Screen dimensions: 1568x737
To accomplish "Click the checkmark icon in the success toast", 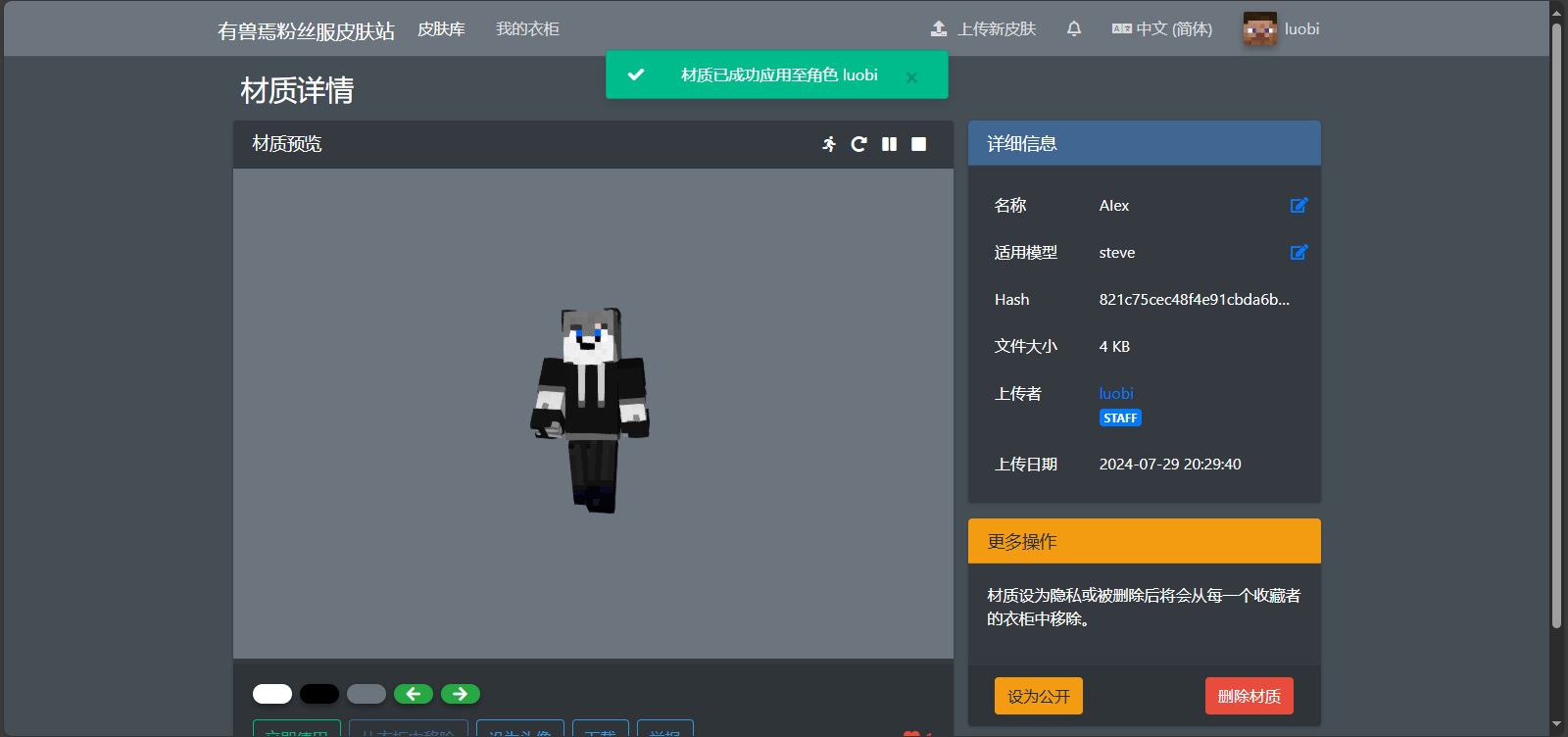I will click(636, 74).
